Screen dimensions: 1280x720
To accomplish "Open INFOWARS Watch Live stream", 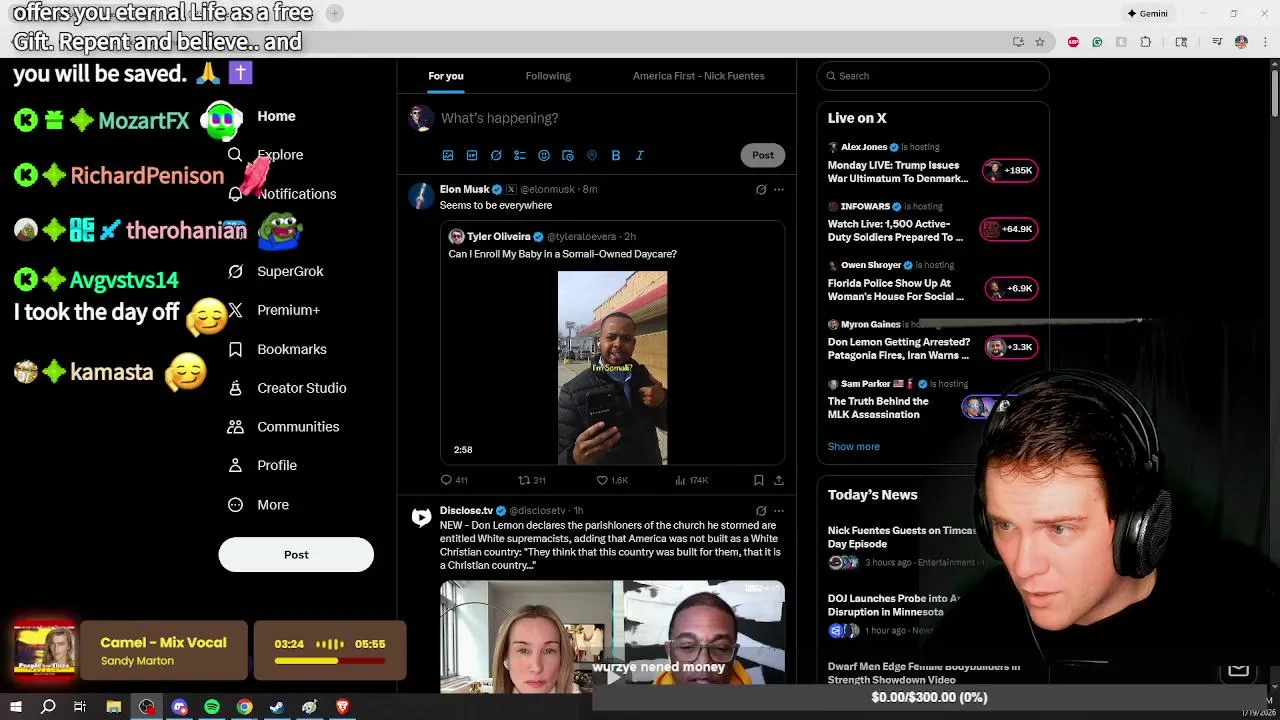I will point(932,224).
